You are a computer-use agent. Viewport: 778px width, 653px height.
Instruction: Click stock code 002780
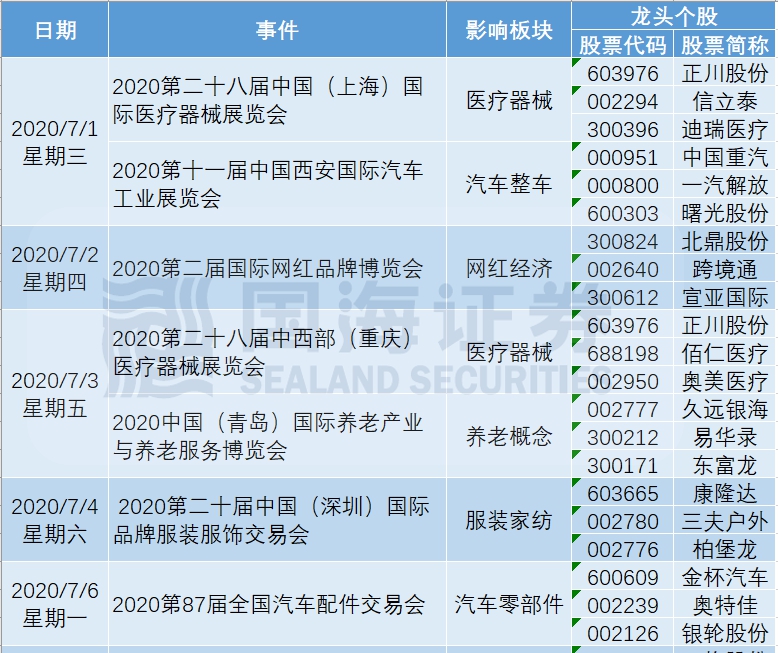coord(623,522)
